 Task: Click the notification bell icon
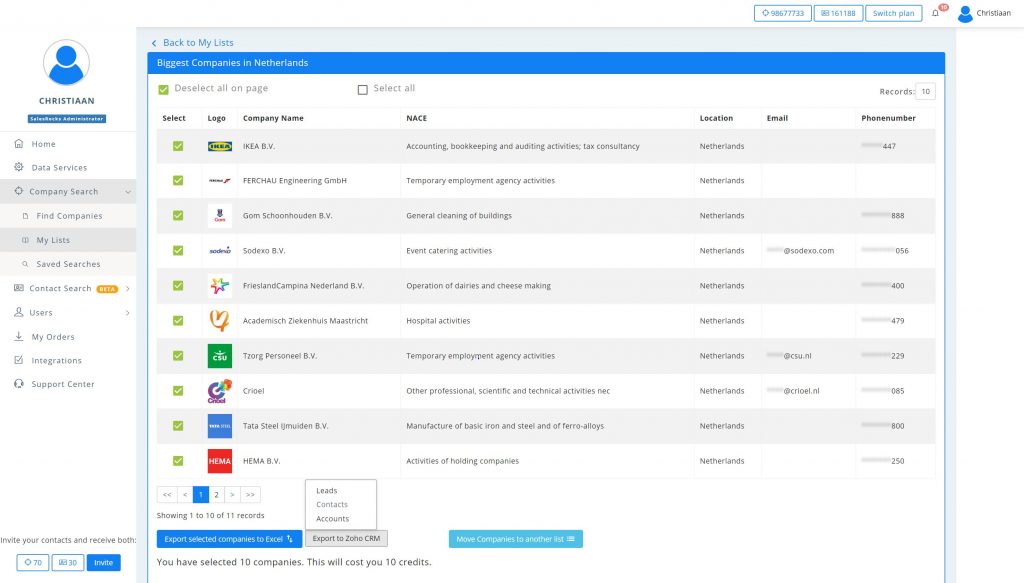coord(936,13)
